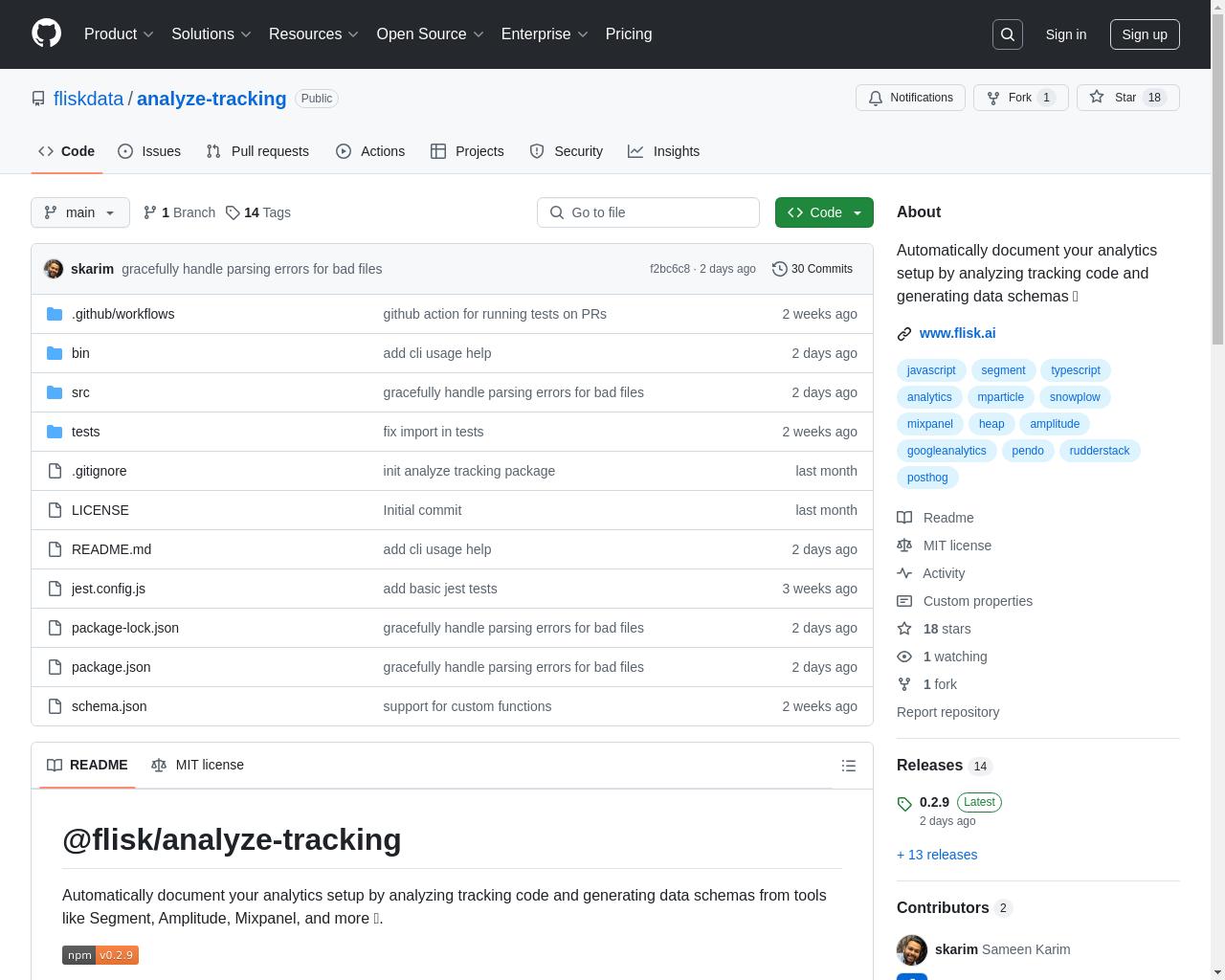Select the Code tab

(x=66, y=151)
